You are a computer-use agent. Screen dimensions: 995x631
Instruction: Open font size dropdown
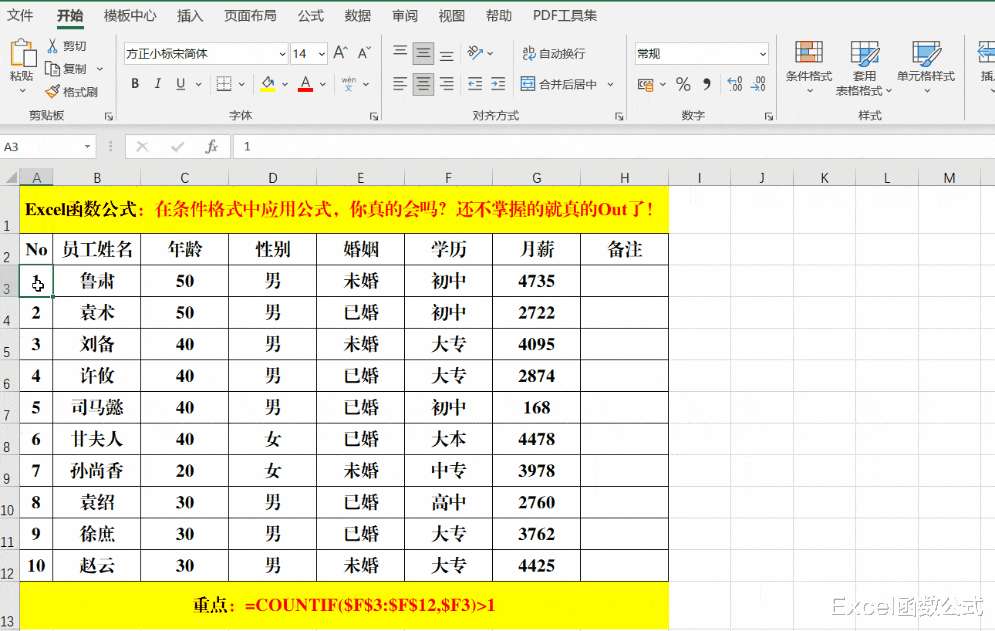coord(322,54)
